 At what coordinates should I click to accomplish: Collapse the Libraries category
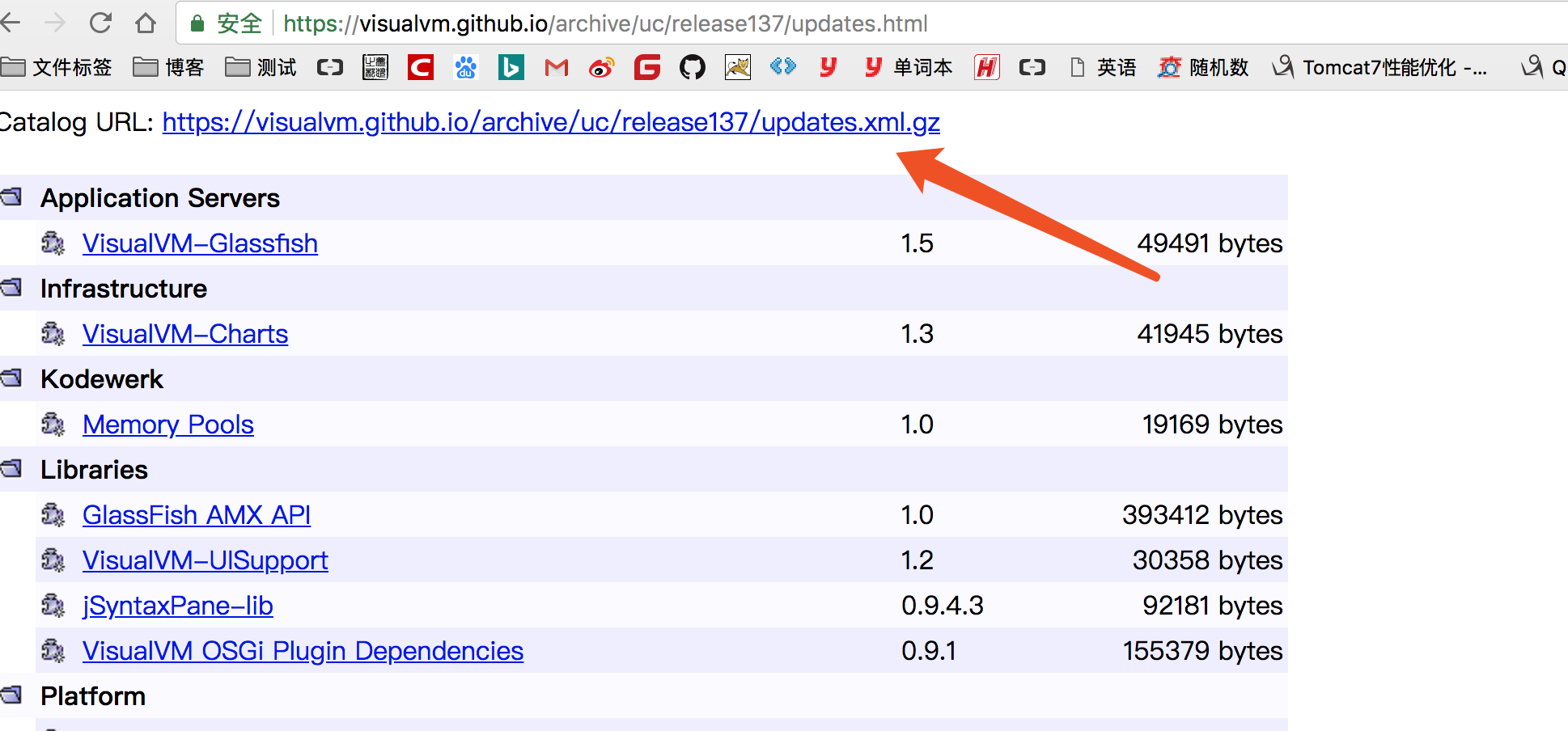[x=11, y=469]
